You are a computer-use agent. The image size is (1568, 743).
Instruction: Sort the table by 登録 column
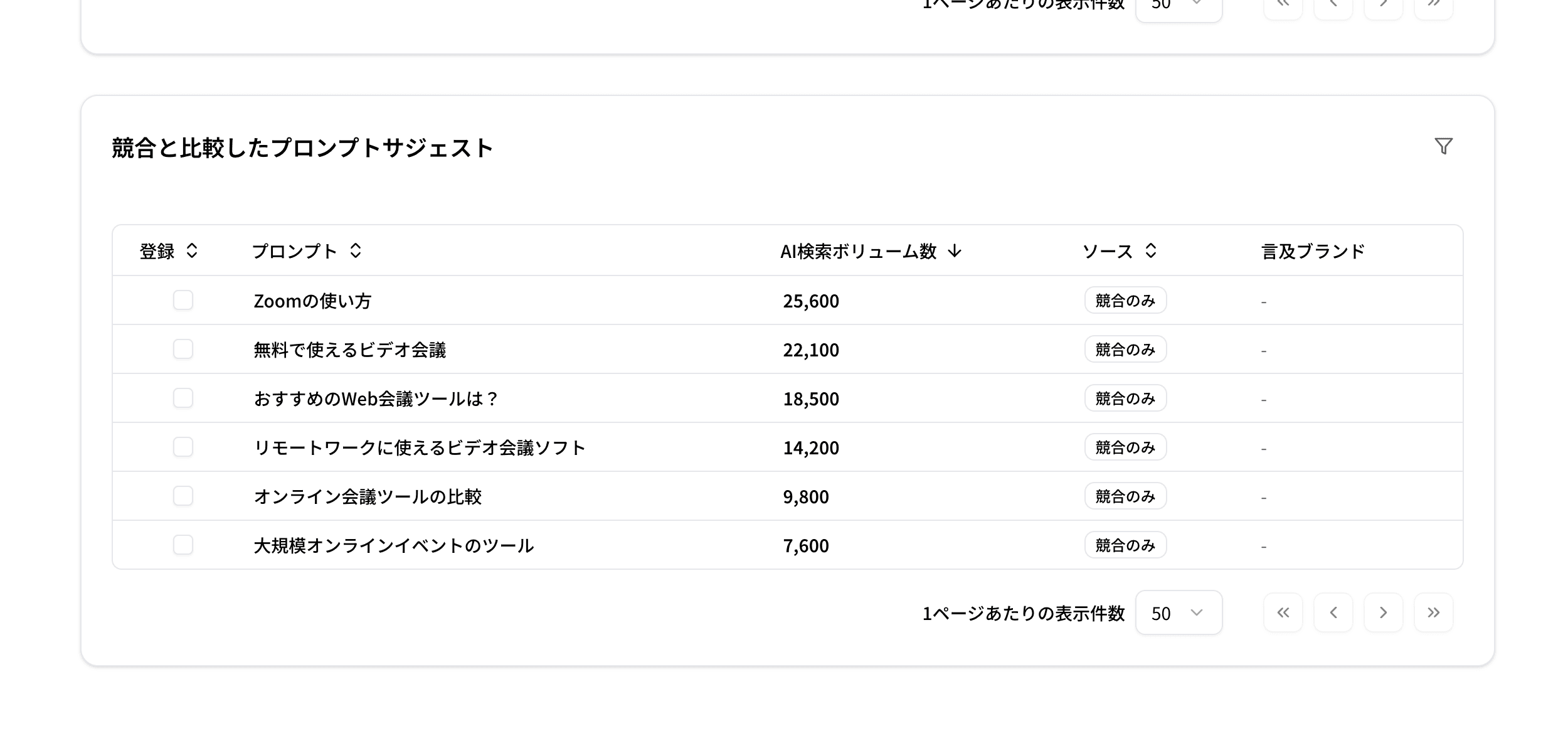192,251
